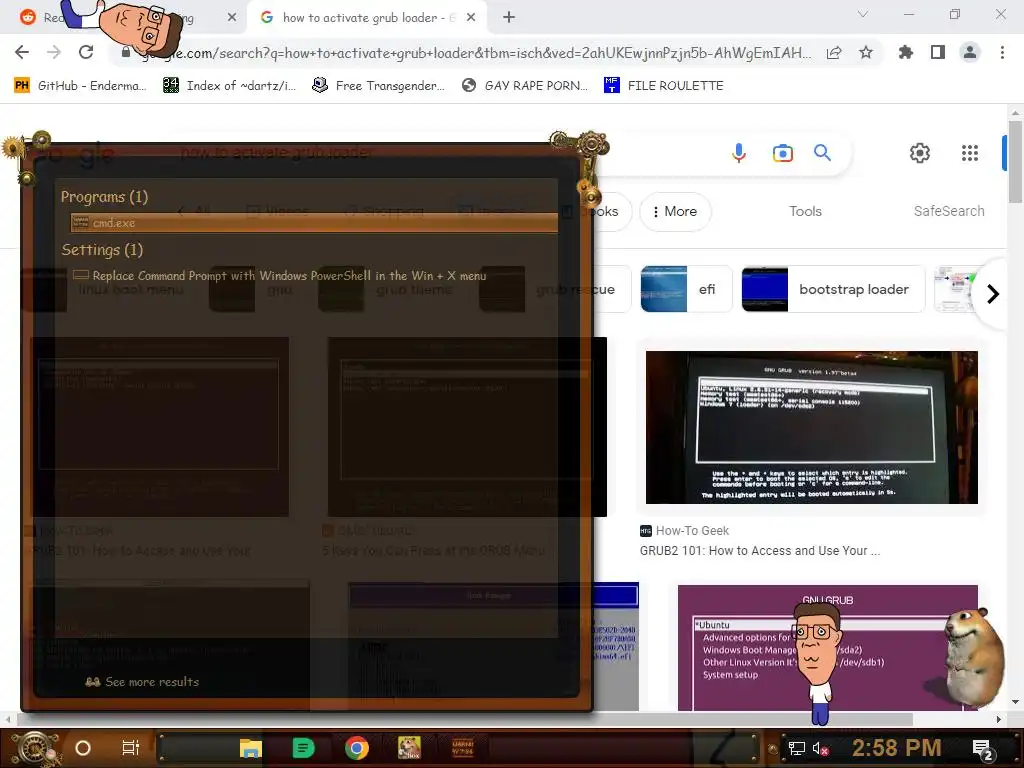The height and width of the screenshot is (768, 1024).
Task: Reload the current Google page
Action: pos(86,52)
